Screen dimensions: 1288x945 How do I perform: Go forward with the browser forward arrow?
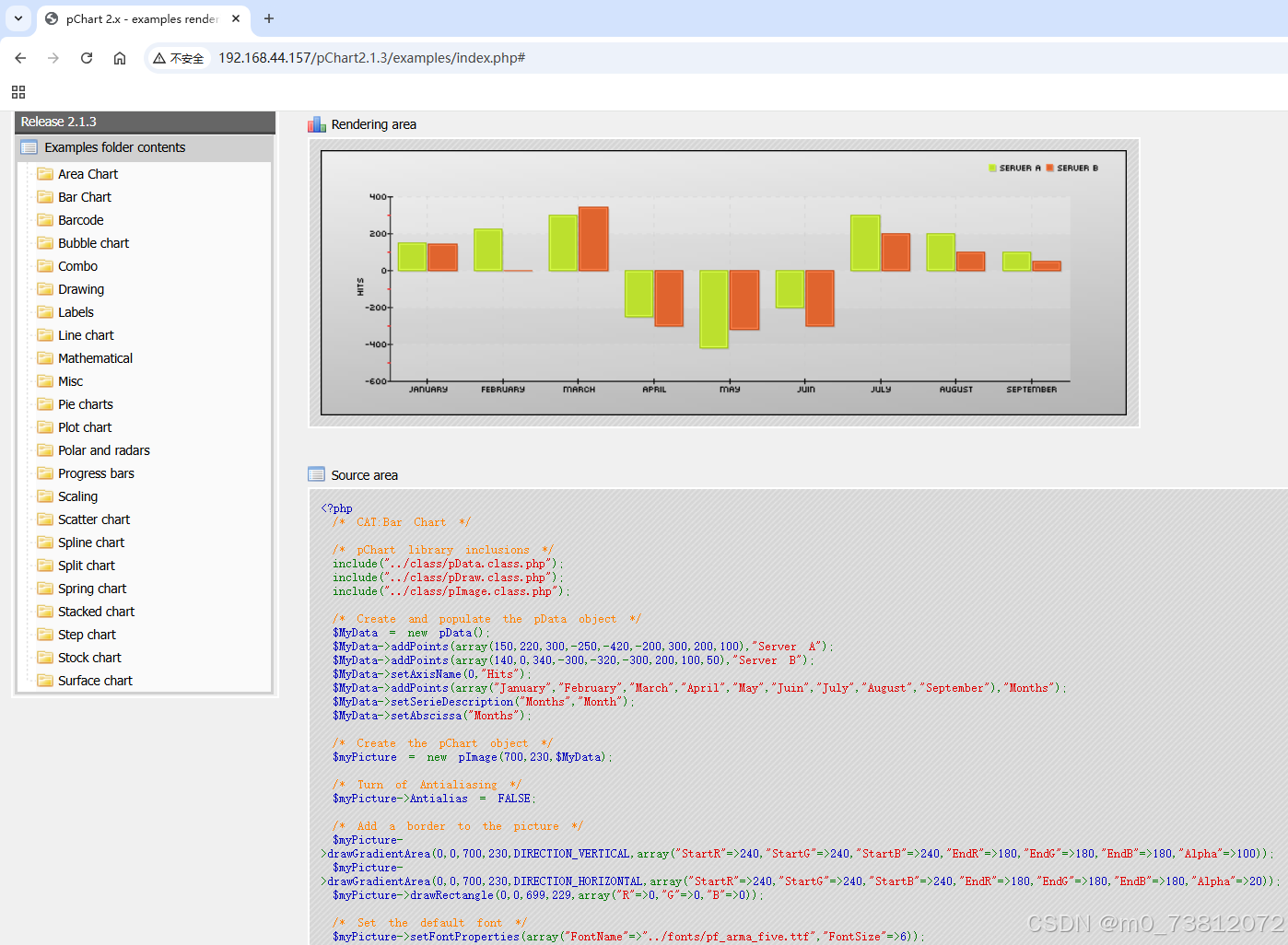pos(53,58)
